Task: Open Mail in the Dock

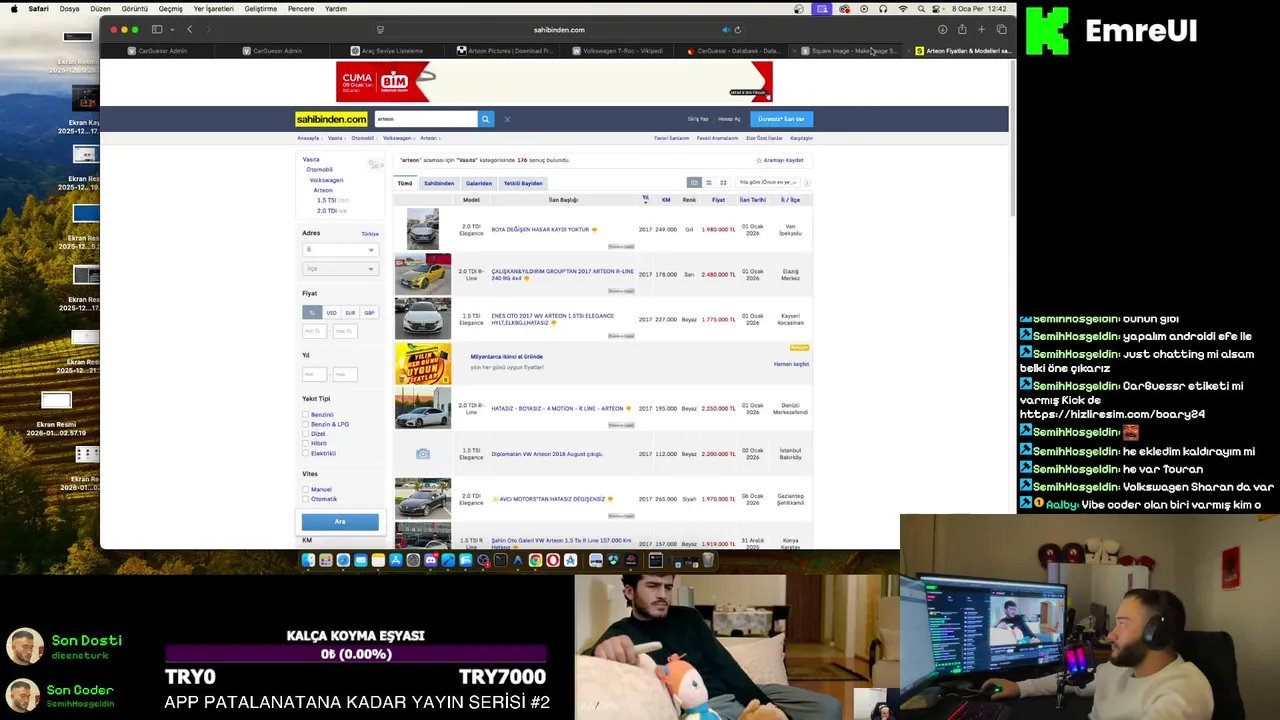Action: point(361,560)
